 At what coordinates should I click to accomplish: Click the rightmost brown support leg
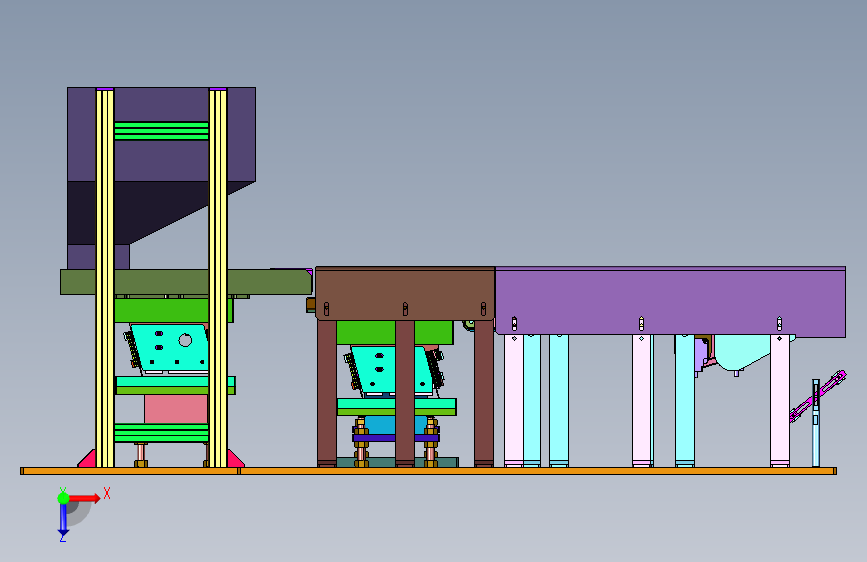484,393
